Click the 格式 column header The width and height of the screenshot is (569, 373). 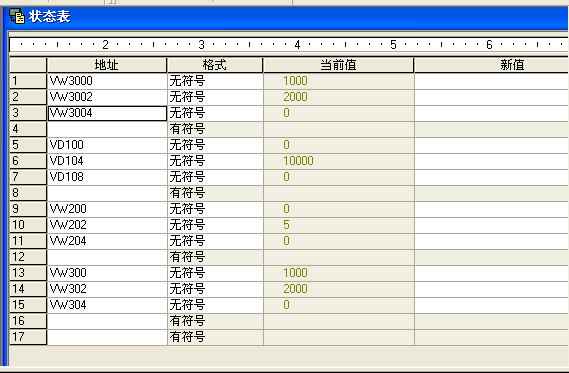coord(215,65)
